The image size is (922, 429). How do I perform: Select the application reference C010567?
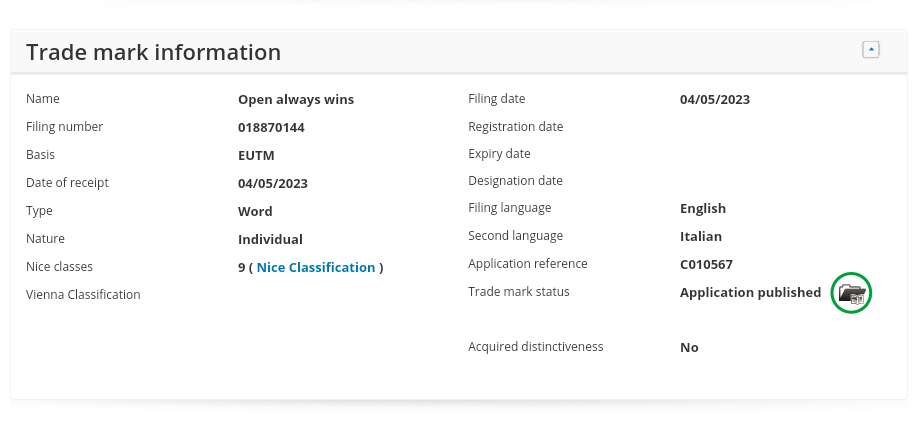[x=707, y=265]
